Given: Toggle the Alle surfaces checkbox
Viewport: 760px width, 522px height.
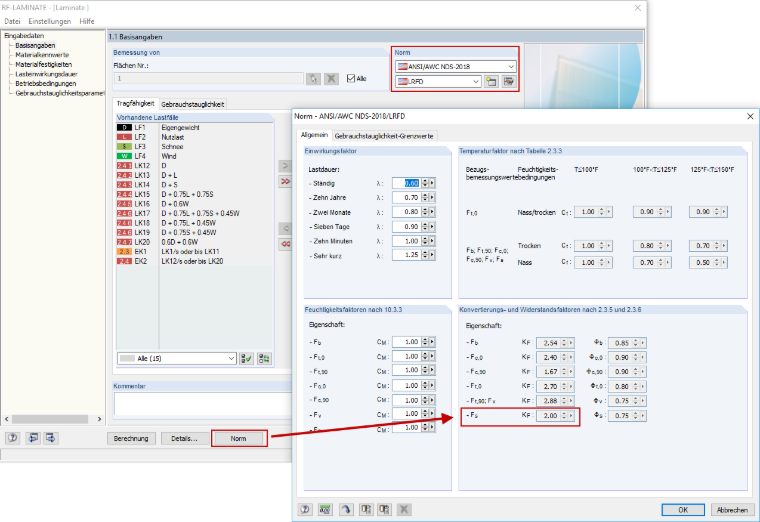Looking at the screenshot, I should click(x=351, y=79).
